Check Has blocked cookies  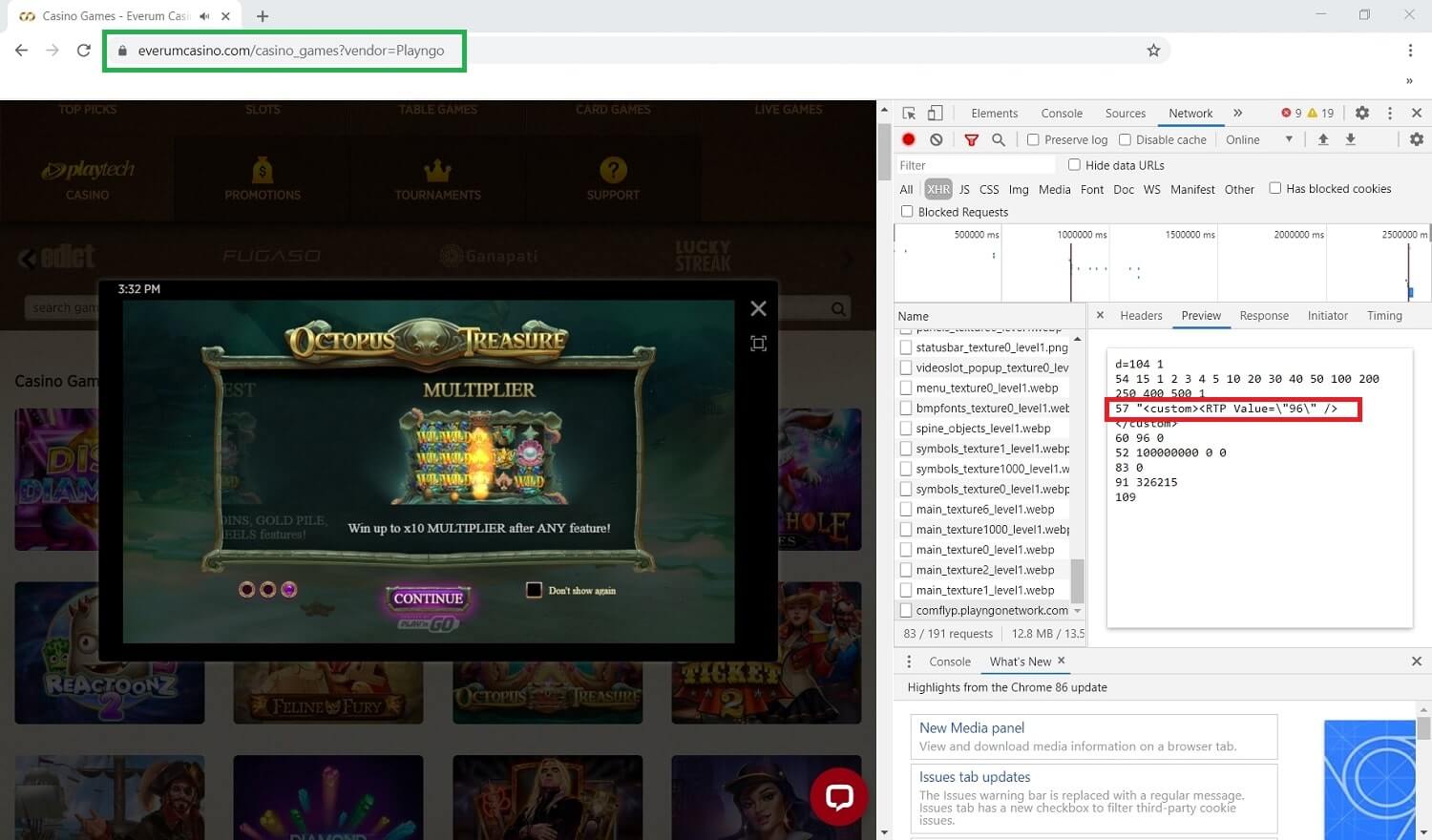[x=1274, y=188]
